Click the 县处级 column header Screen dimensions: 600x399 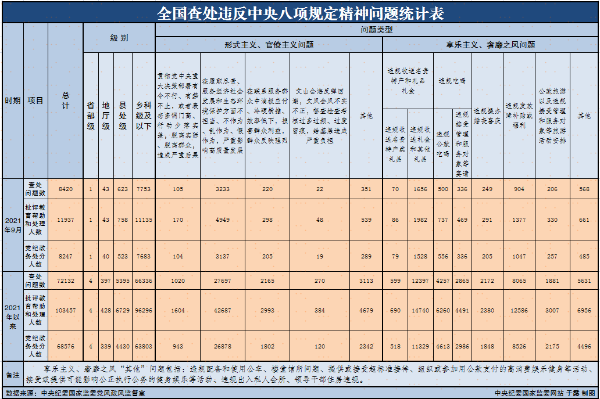tap(122, 116)
